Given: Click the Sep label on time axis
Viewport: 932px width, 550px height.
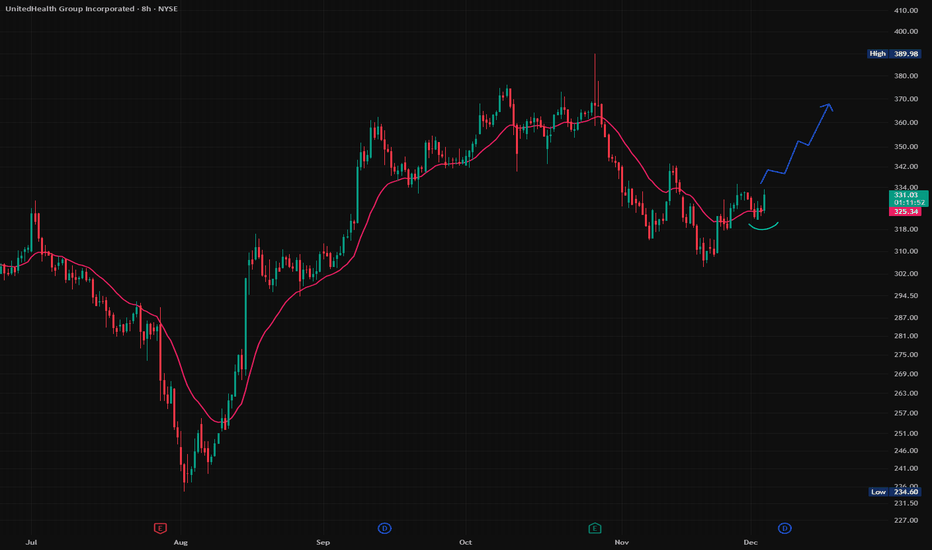Looking at the screenshot, I should (x=323, y=541).
